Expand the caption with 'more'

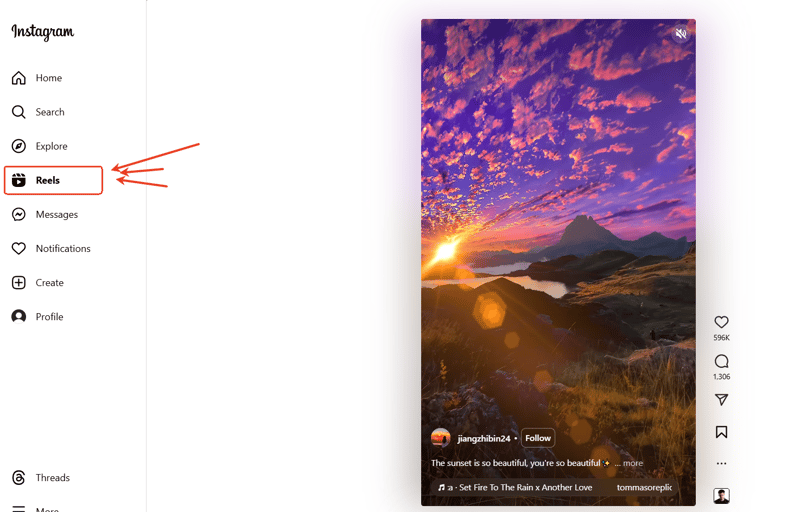(x=633, y=463)
